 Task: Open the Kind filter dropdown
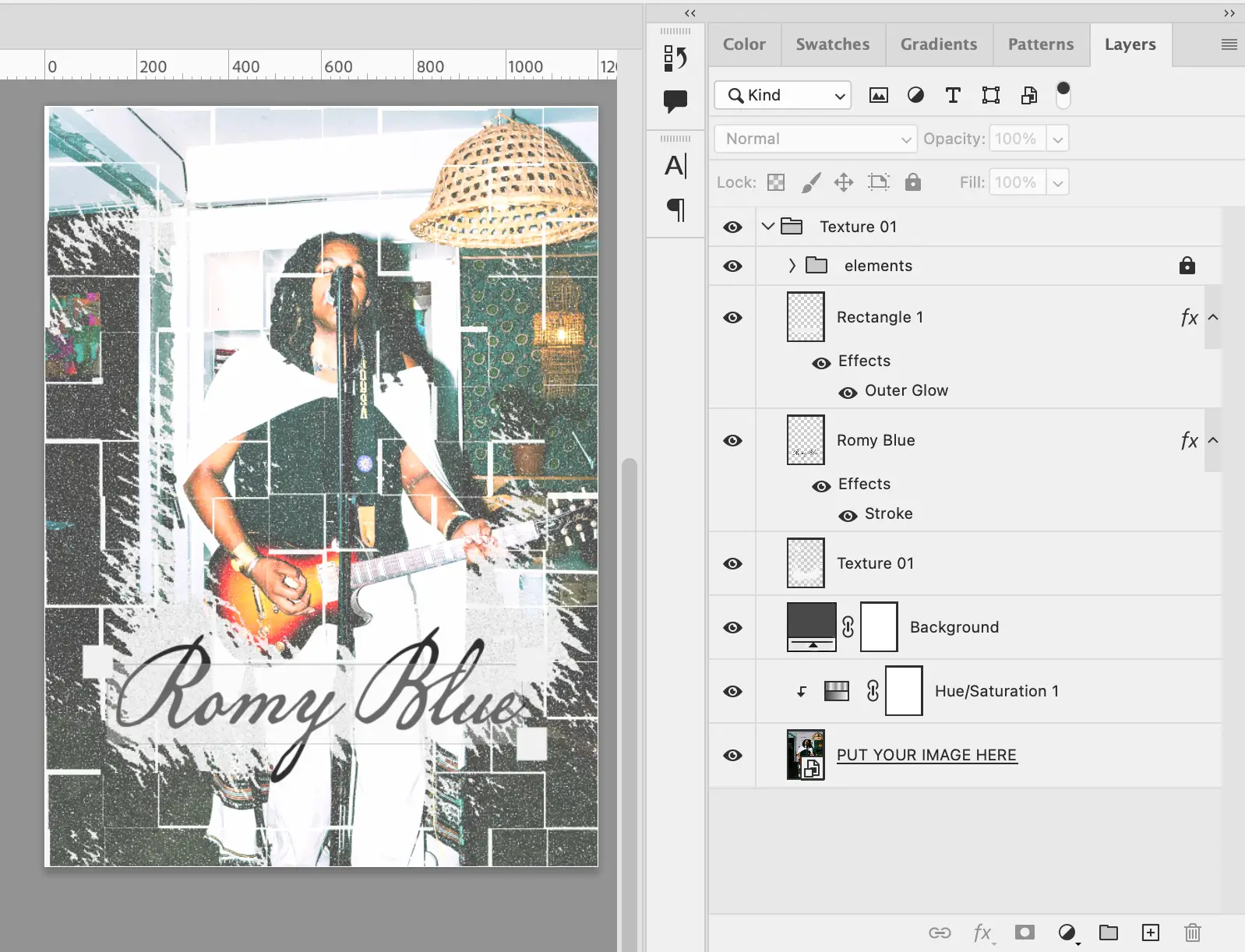pyautogui.click(x=782, y=95)
